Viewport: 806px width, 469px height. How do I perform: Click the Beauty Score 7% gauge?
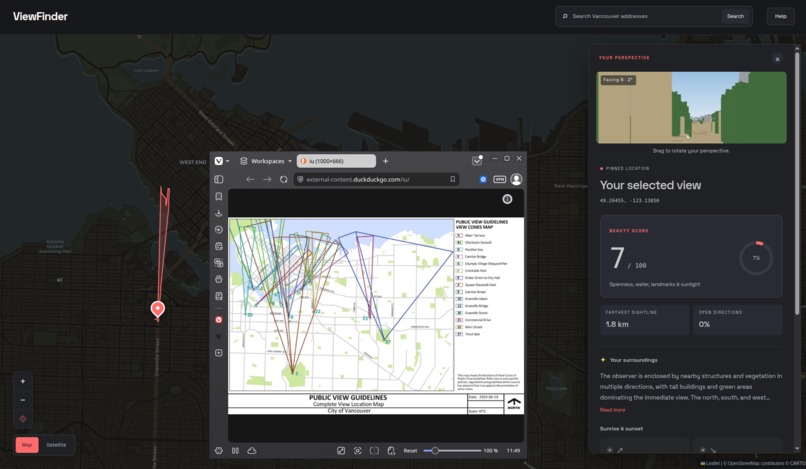(x=756, y=258)
